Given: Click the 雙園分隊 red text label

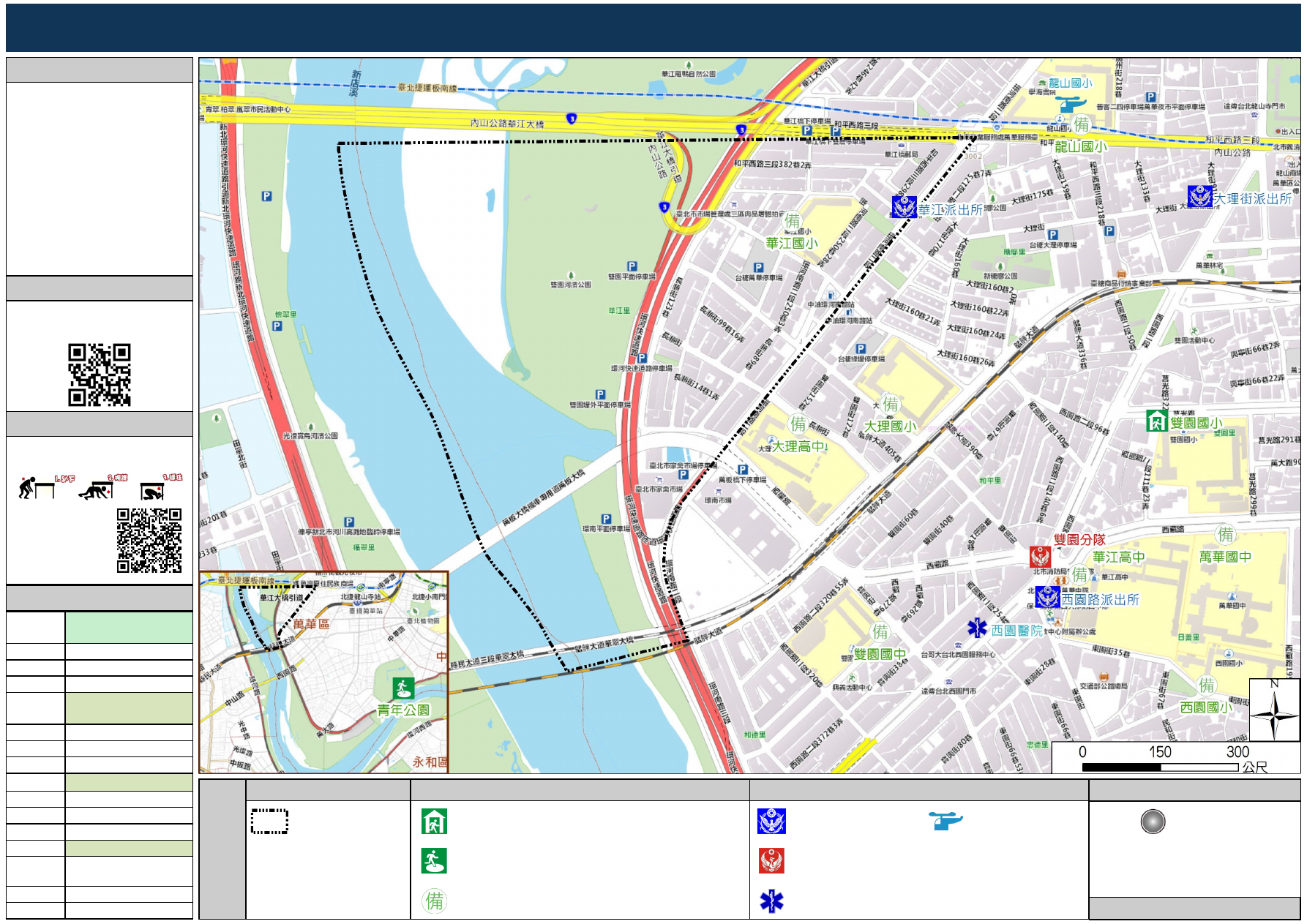Looking at the screenshot, I should [1079, 540].
